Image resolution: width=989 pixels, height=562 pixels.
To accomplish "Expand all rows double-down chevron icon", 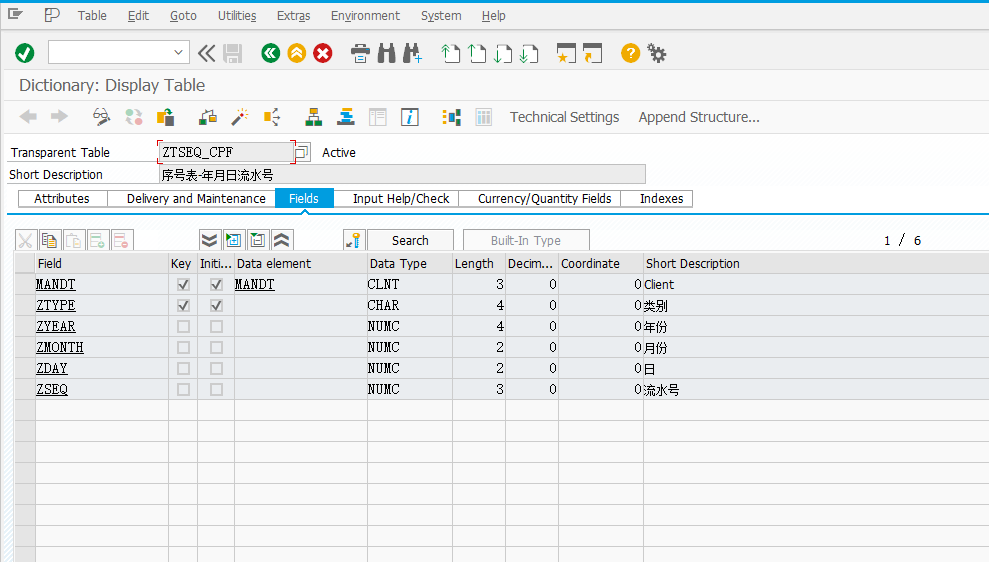I will click(x=209, y=240).
